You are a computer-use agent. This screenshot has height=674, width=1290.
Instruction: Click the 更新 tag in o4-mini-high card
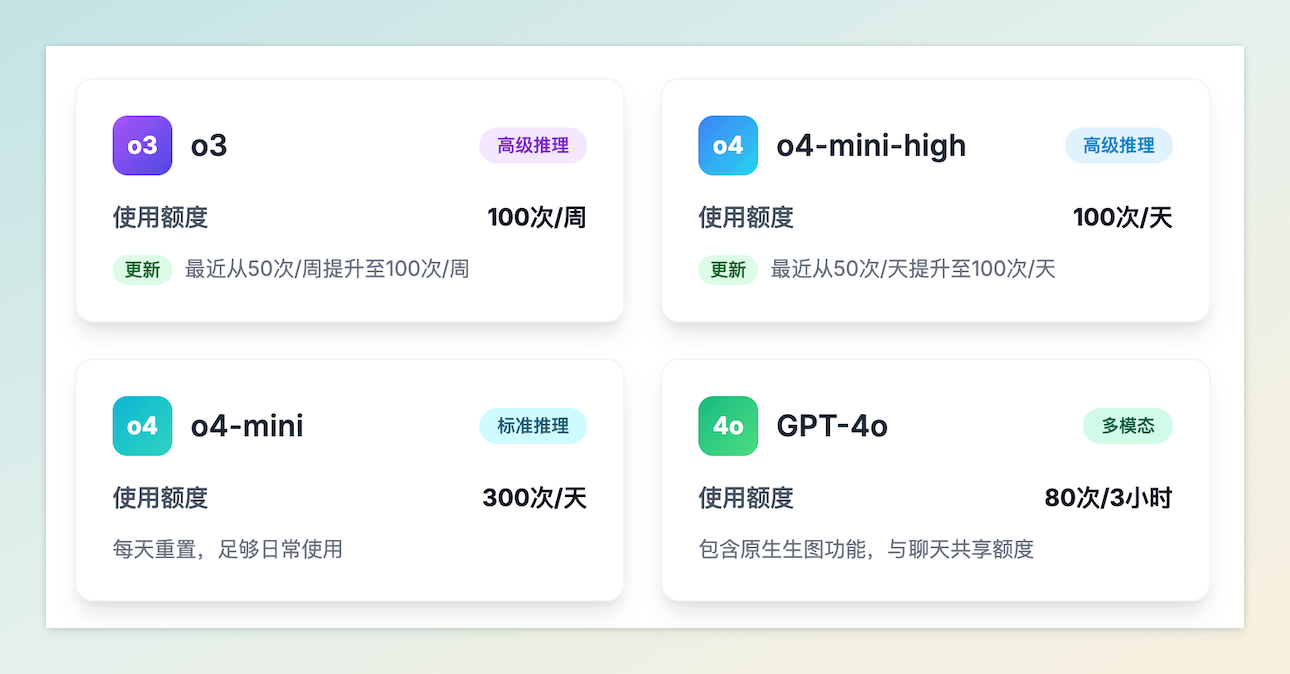coord(728,269)
